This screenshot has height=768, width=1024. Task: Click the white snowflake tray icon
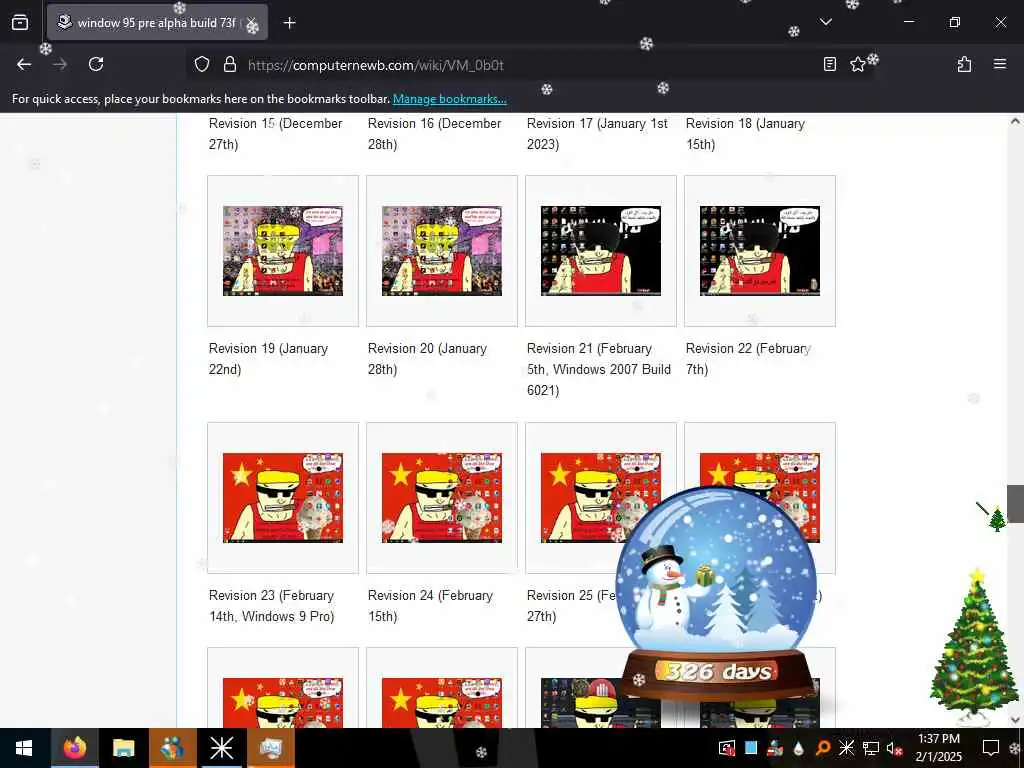click(846, 748)
